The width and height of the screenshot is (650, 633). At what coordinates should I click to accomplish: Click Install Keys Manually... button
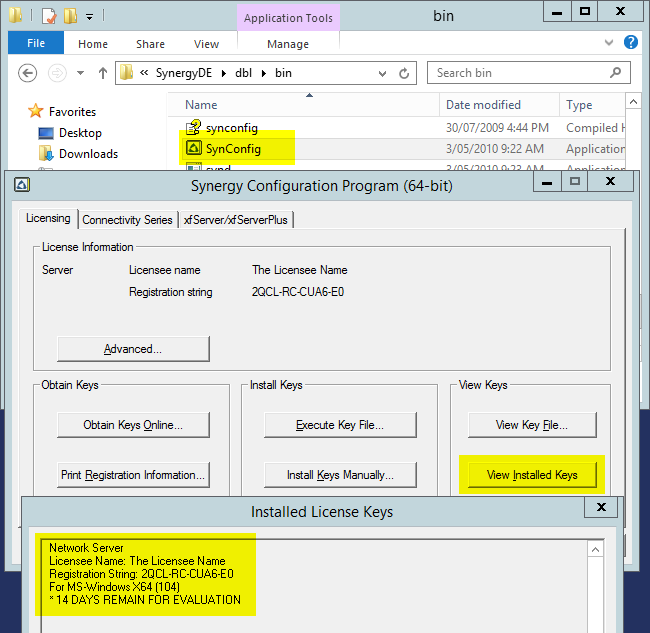(340, 475)
